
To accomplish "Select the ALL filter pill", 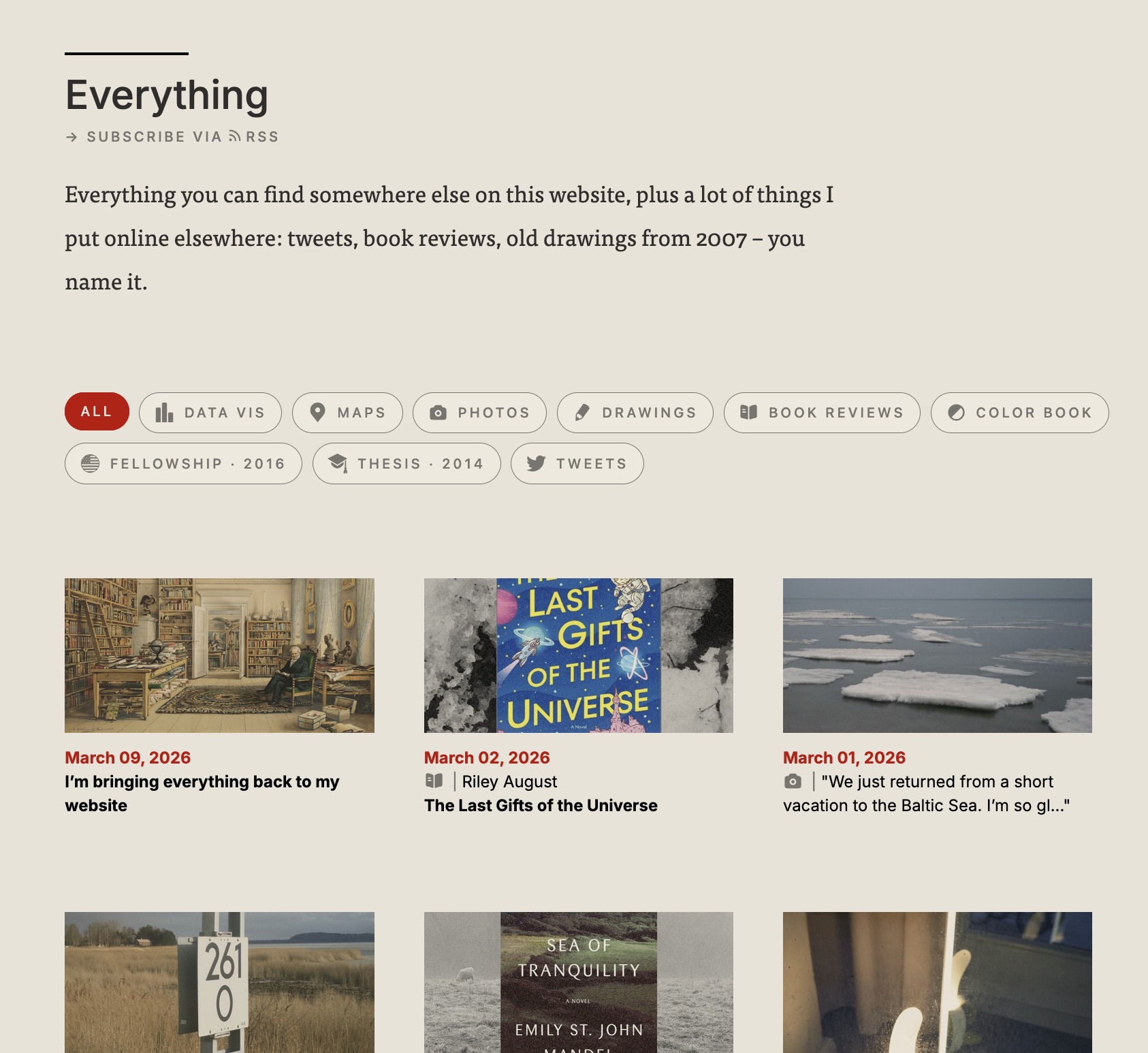I will [x=97, y=411].
